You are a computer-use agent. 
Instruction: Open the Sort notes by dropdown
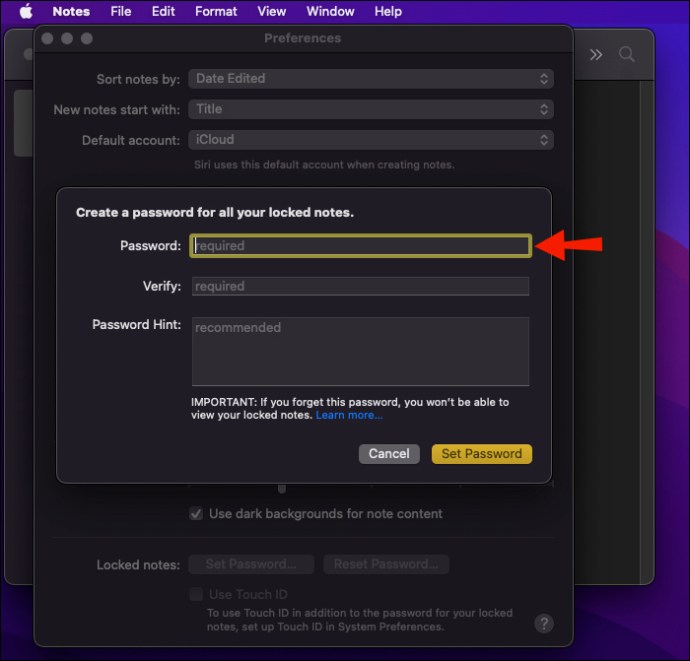[x=371, y=79]
